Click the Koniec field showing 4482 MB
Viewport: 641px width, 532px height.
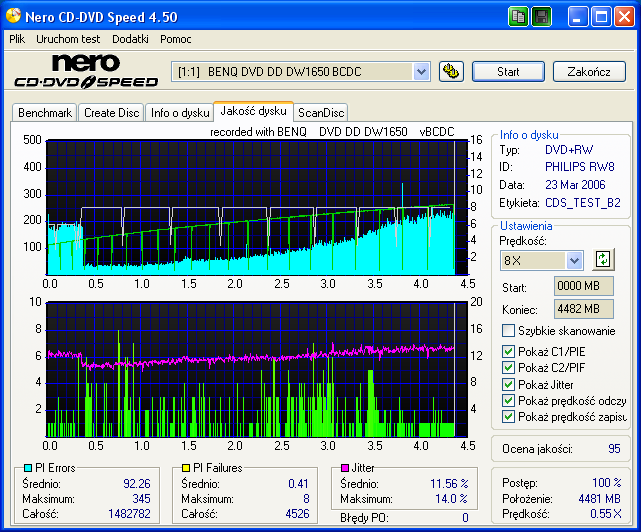pyautogui.click(x=584, y=309)
